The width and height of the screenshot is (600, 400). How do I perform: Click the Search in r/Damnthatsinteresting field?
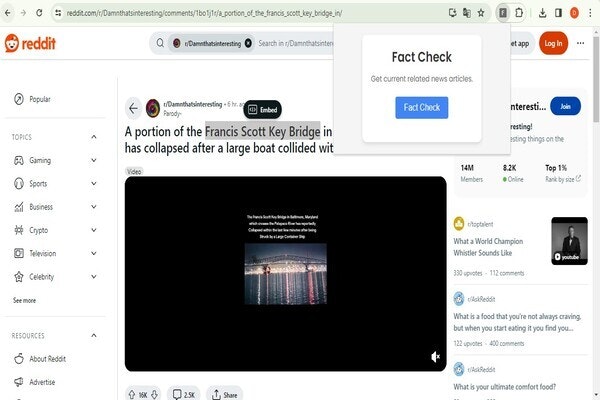coord(295,43)
